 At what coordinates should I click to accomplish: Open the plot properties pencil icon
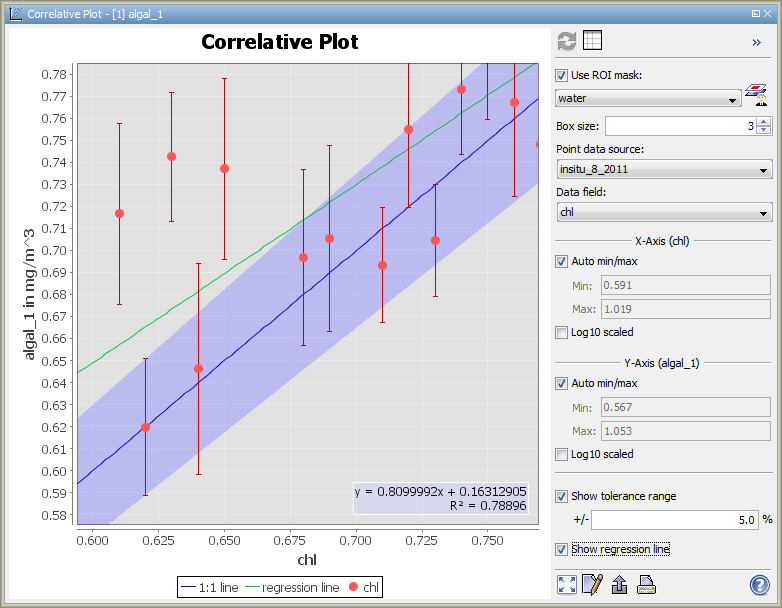(592, 585)
